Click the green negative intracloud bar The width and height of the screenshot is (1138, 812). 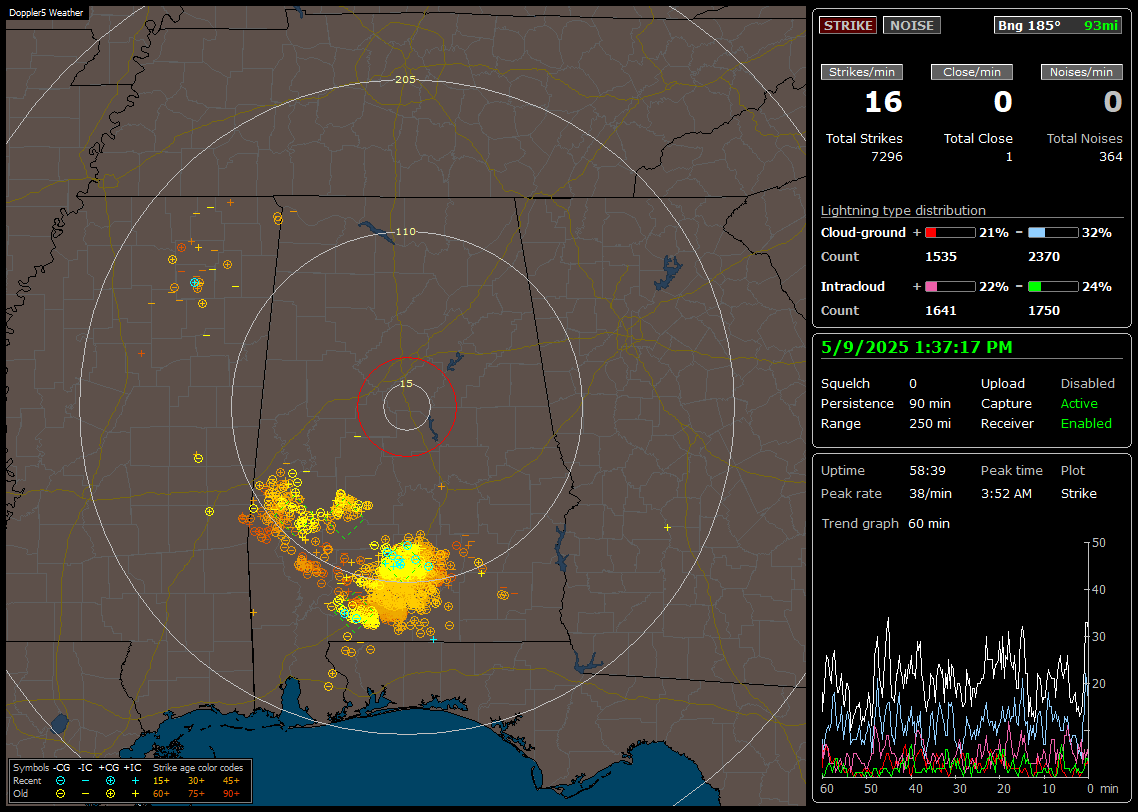pos(1053,287)
